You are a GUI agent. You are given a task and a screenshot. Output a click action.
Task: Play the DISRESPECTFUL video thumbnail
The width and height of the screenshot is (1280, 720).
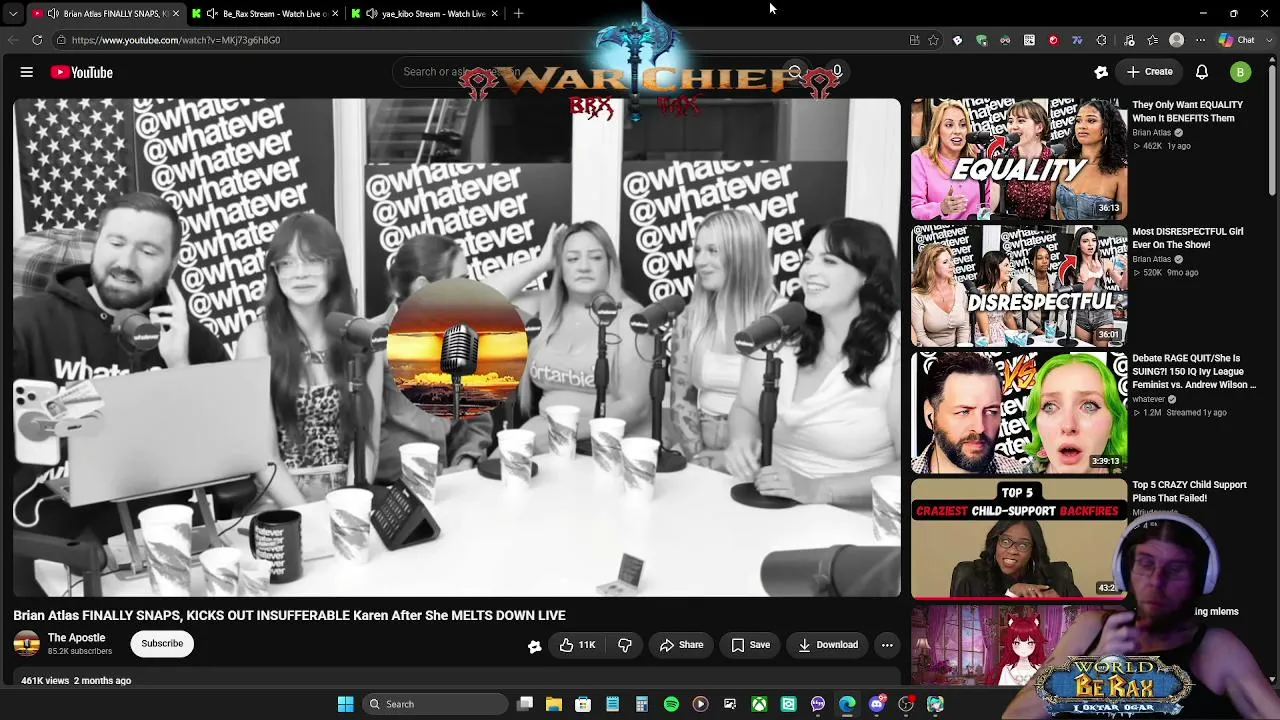(1019, 286)
